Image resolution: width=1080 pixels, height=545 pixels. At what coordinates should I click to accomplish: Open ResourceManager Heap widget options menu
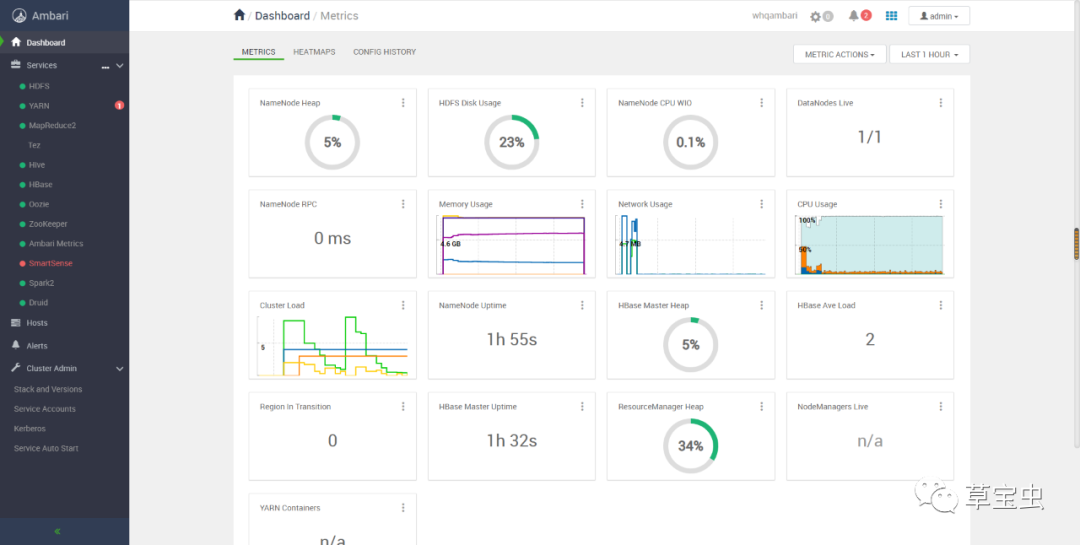(762, 407)
